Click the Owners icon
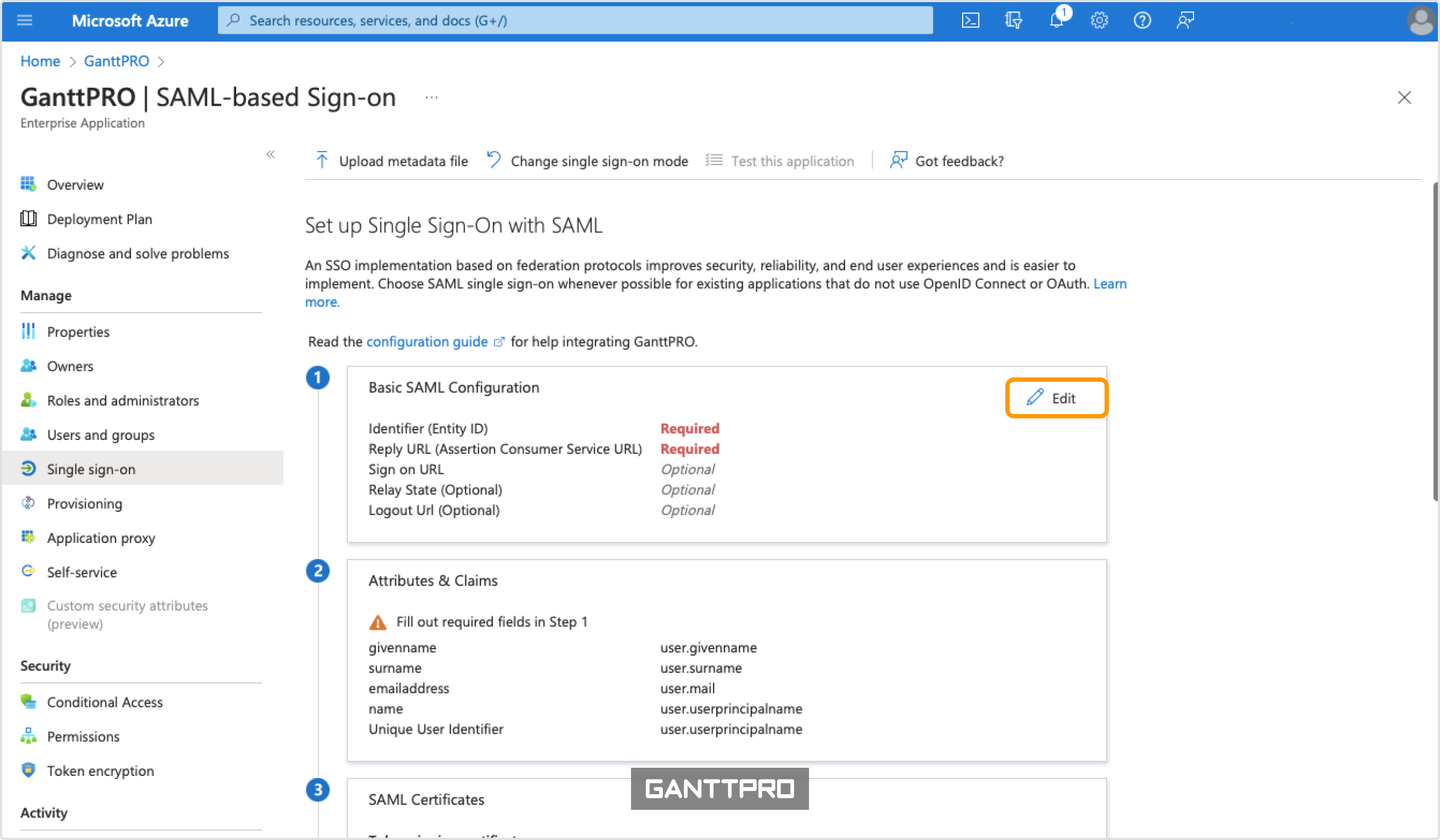 point(28,366)
